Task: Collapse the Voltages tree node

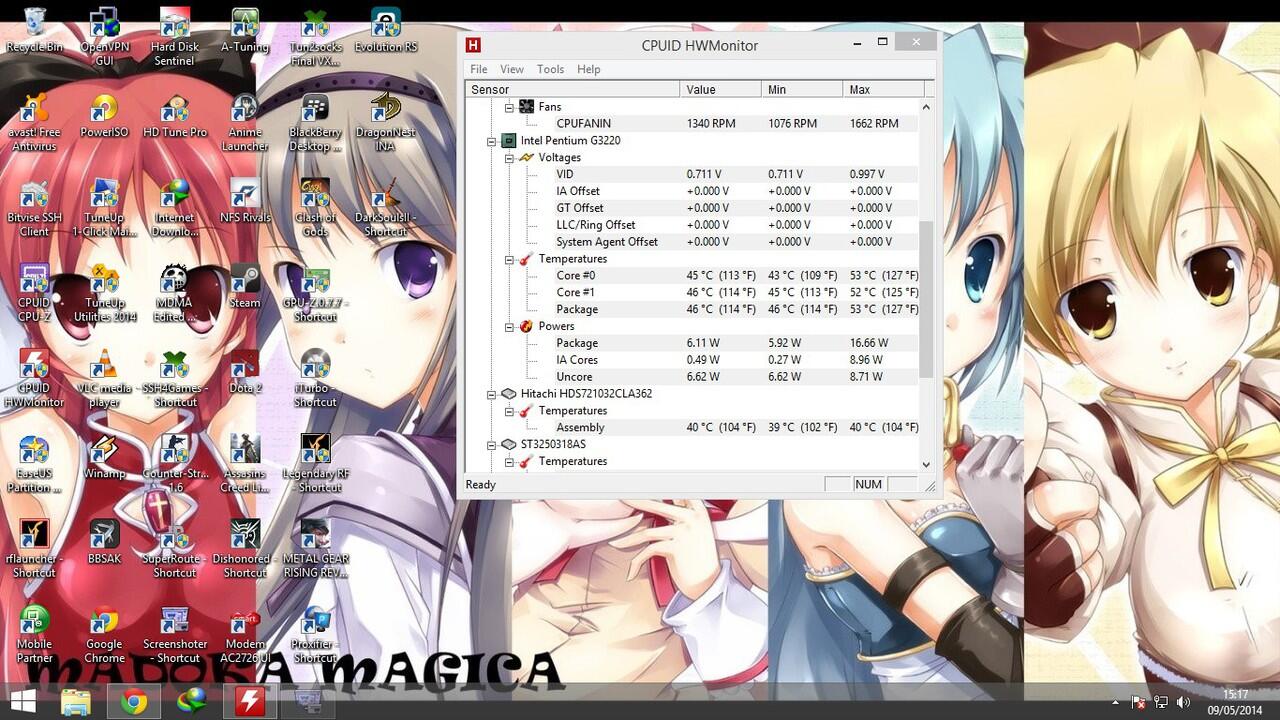Action: (x=509, y=157)
